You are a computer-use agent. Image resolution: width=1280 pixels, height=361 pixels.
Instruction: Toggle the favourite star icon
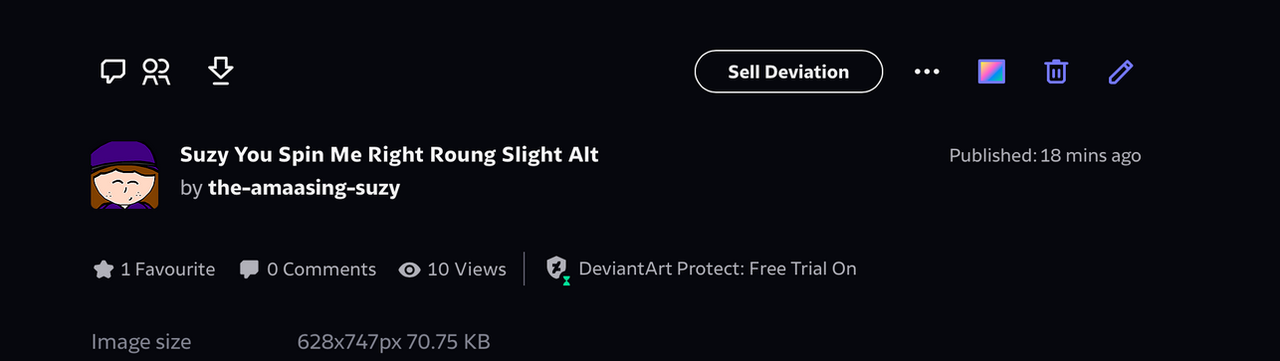pos(103,269)
